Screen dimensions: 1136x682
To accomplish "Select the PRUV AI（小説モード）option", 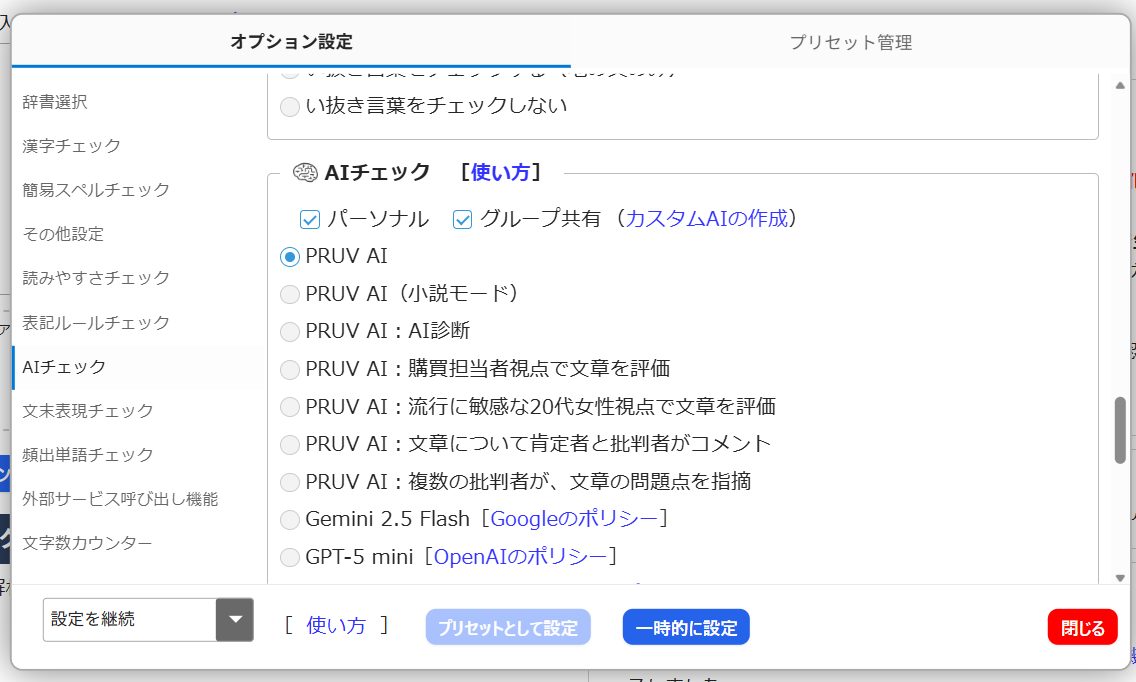I will [290, 293].
